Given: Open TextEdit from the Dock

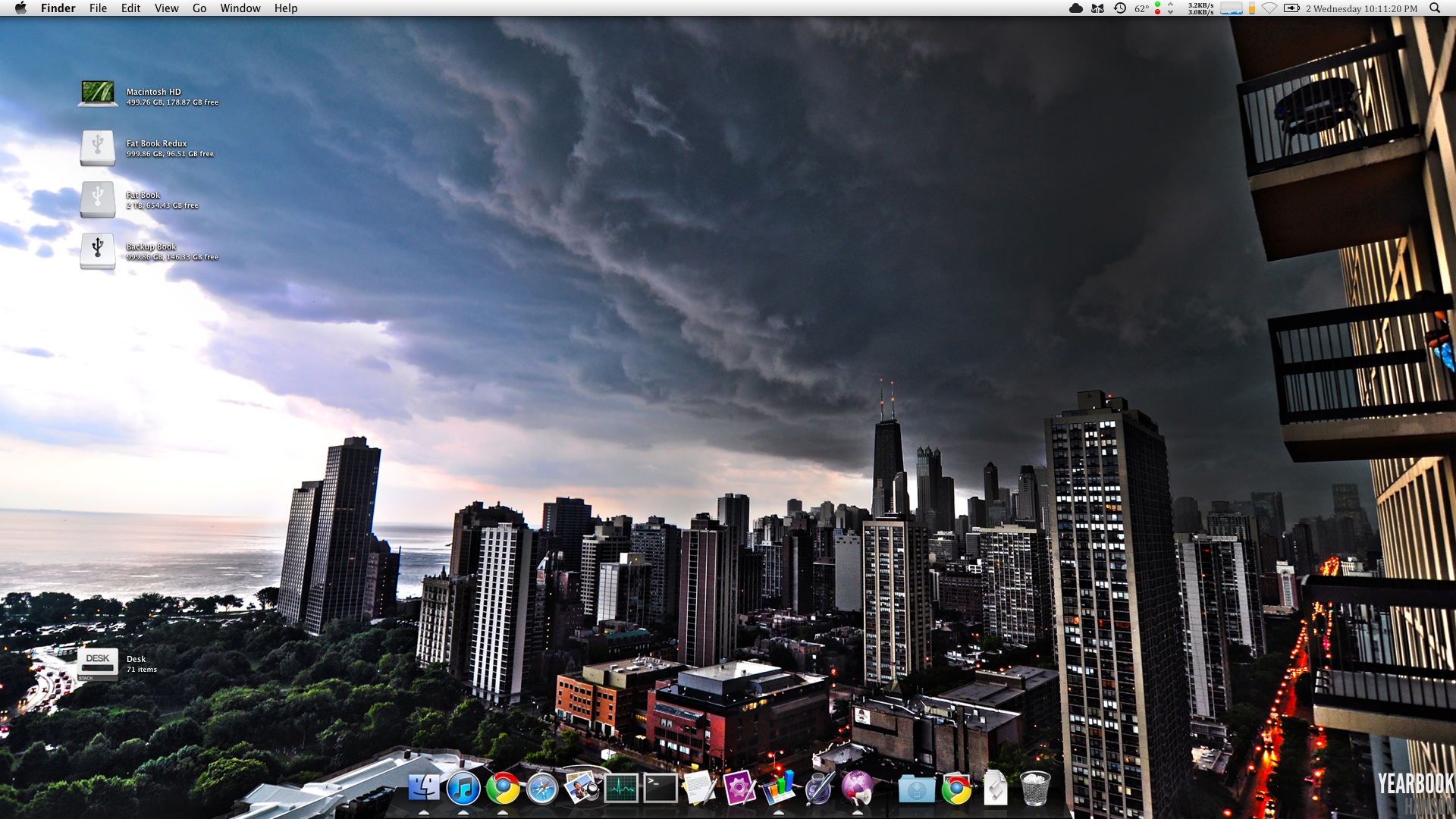Looking at the screenshot, I should pyautogui.click(x=700, y=789).
